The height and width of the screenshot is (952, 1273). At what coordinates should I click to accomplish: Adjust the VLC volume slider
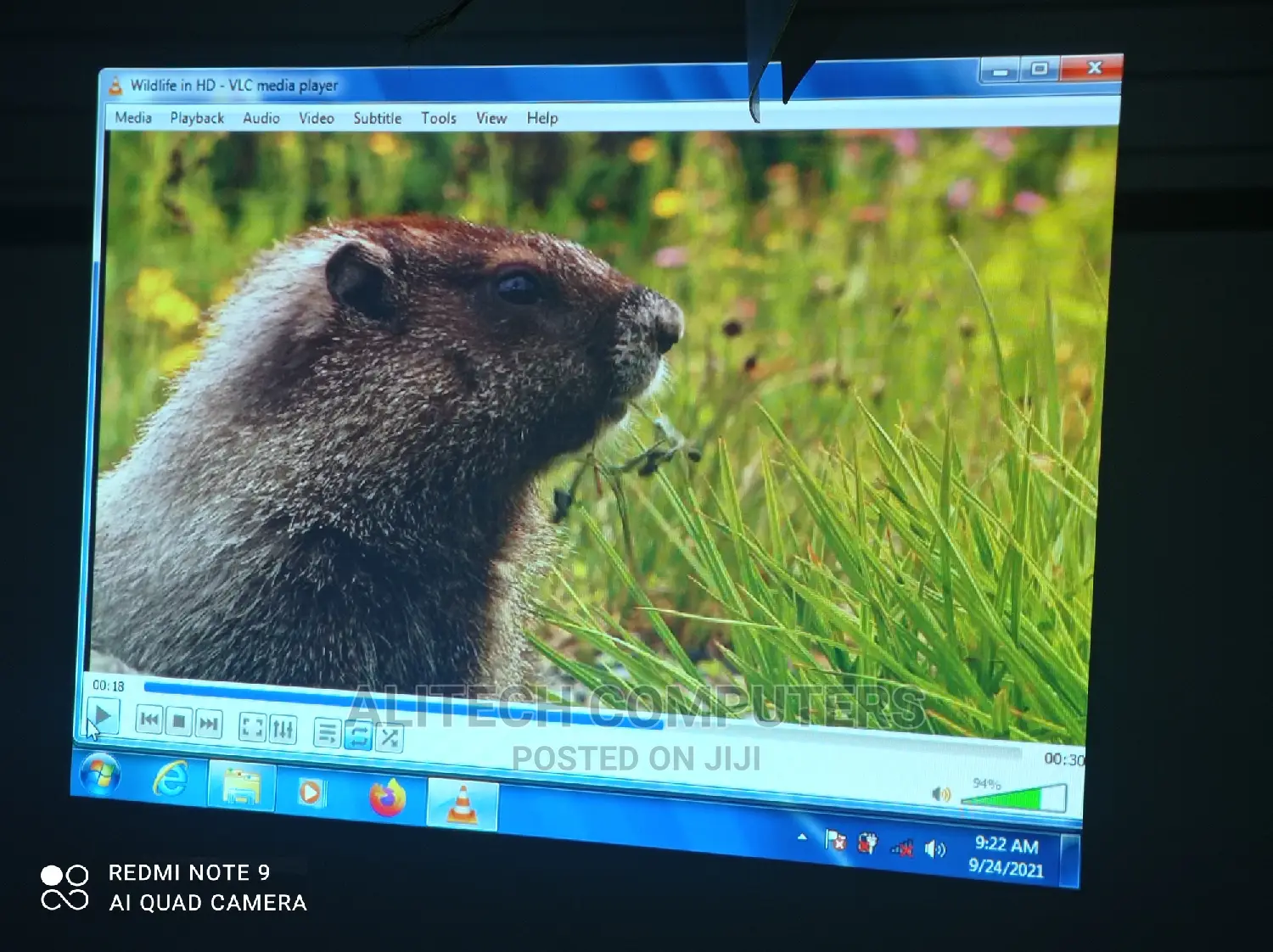pyautogui.click(x=1013, y=798)
